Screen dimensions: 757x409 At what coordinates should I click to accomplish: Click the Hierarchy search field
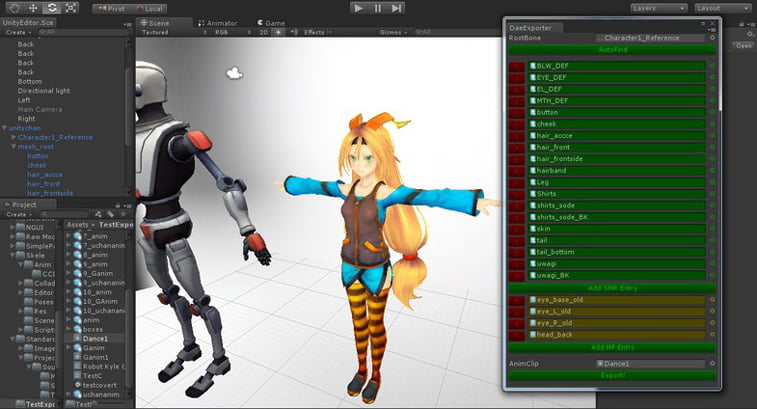82,32
